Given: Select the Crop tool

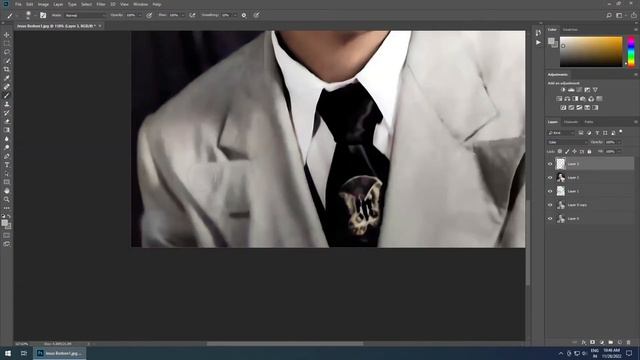Looking at the screenshot, I should 7,69.
